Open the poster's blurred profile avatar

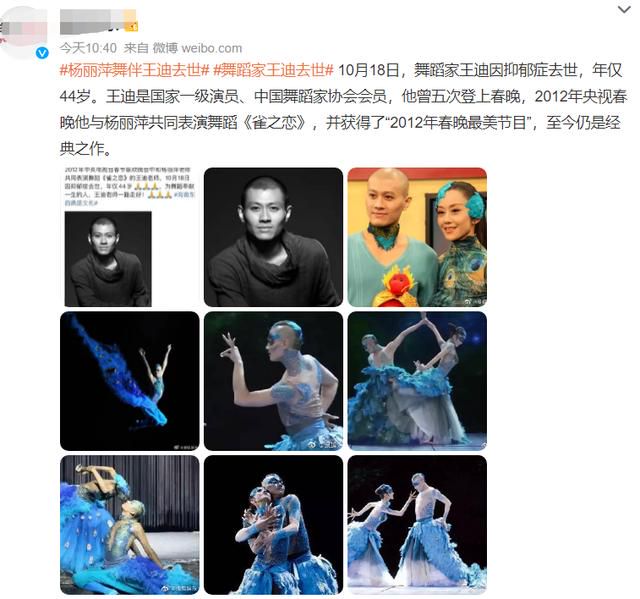[23, 33]
